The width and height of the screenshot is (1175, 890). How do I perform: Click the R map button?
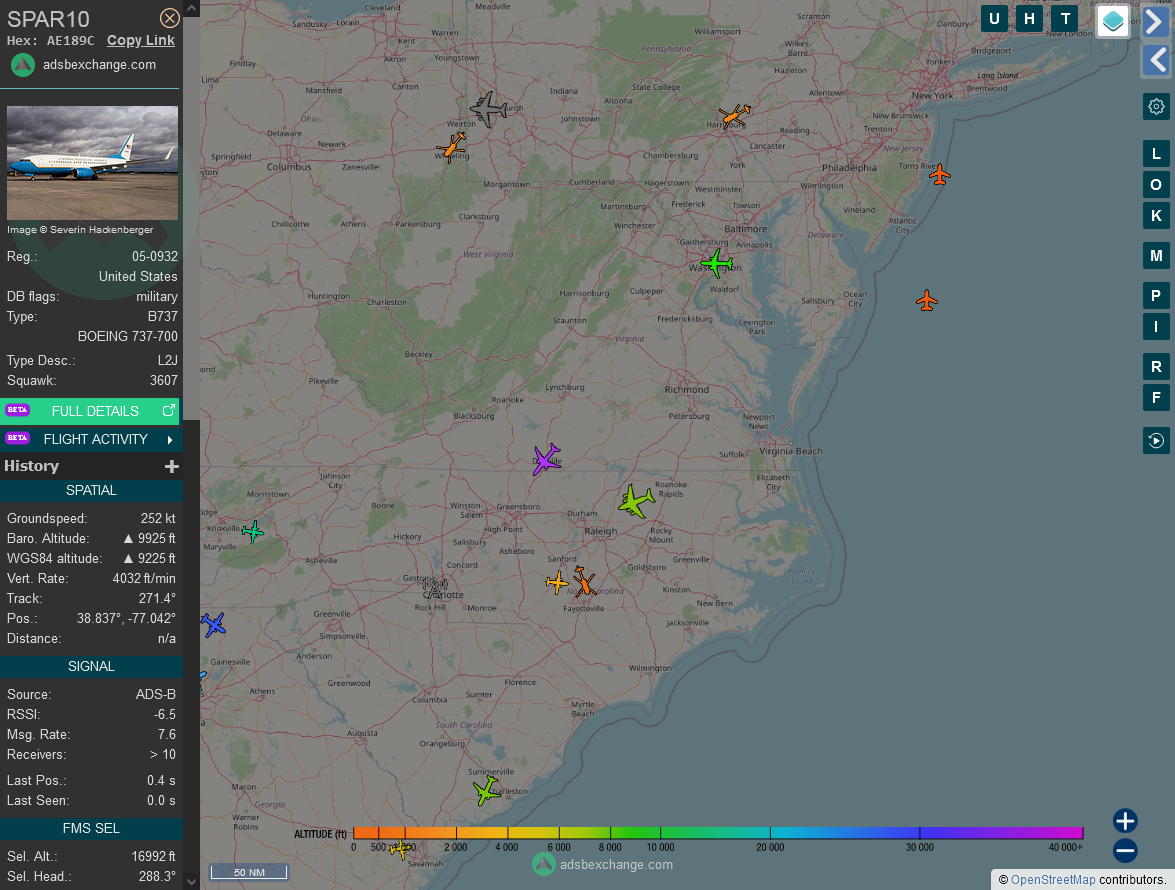click(1156, 366)
